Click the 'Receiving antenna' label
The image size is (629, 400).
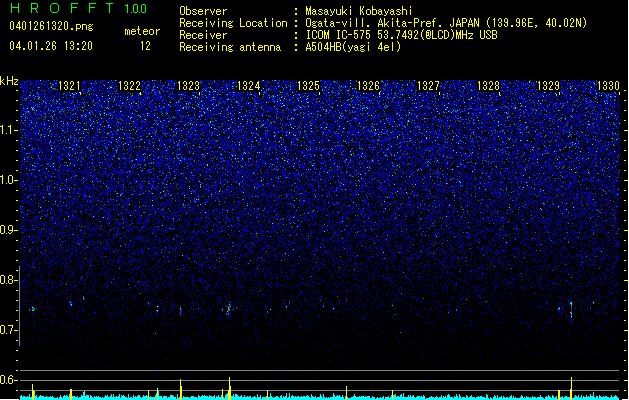pos(230,47)
